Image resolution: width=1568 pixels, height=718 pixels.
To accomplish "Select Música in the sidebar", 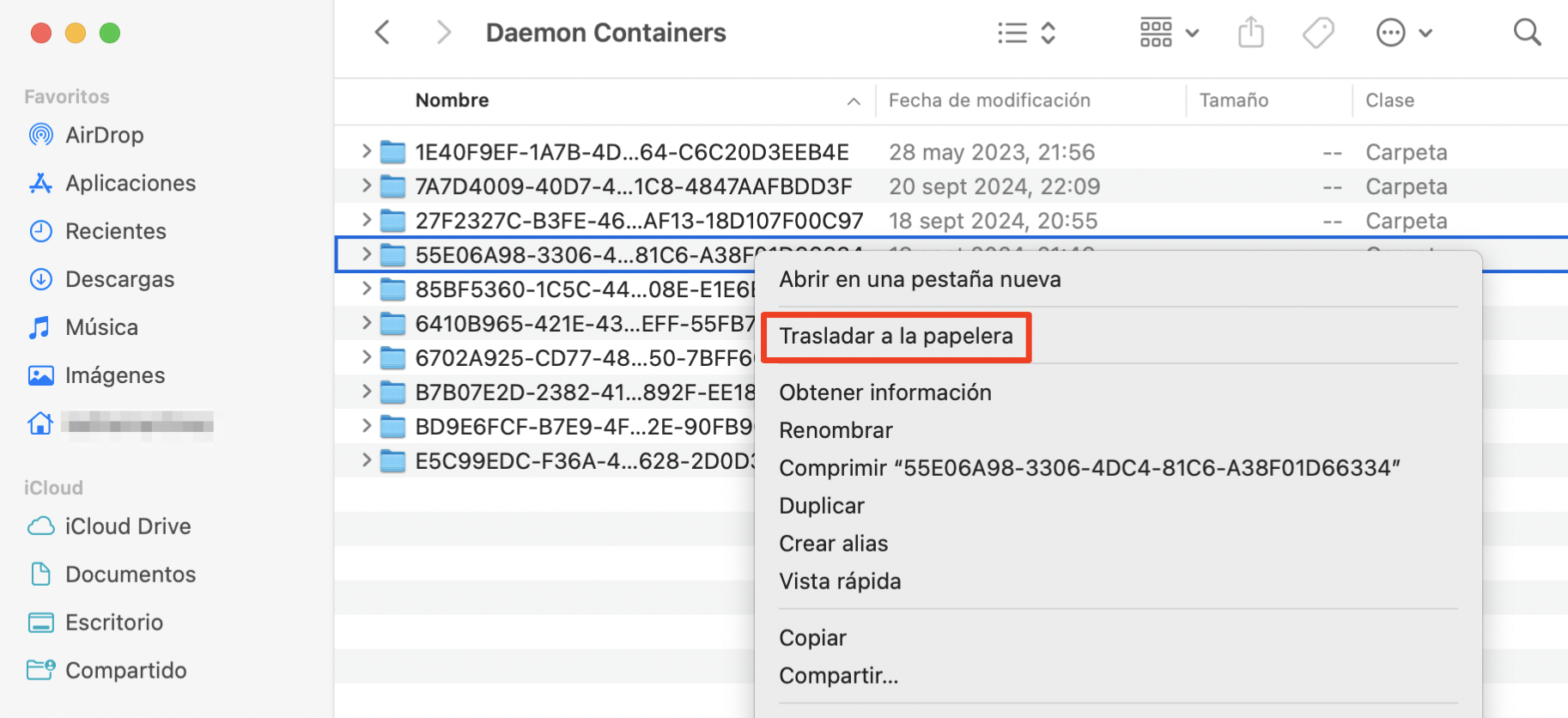I will [x=101, y=327].
